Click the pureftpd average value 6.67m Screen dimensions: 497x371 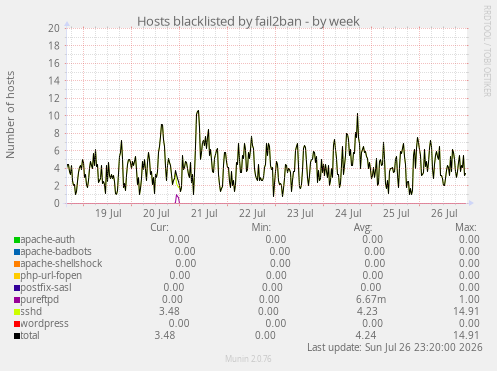coord(371,299)
